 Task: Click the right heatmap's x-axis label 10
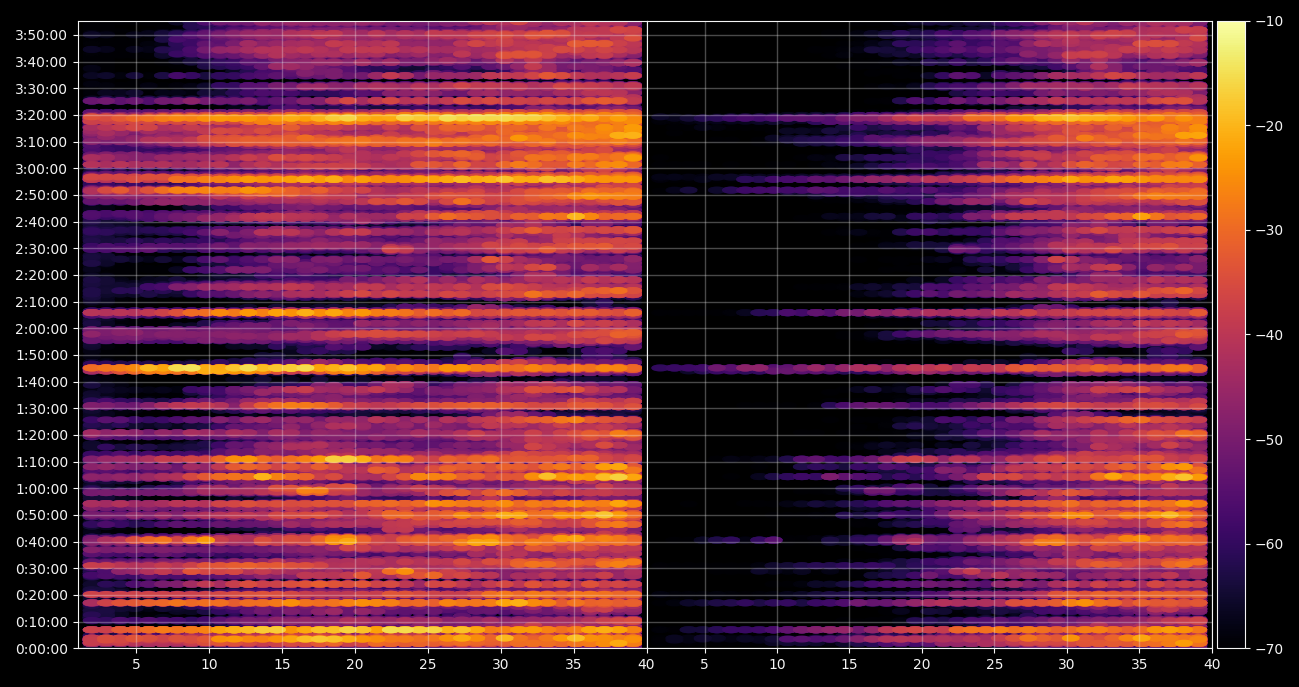[777, 664]
